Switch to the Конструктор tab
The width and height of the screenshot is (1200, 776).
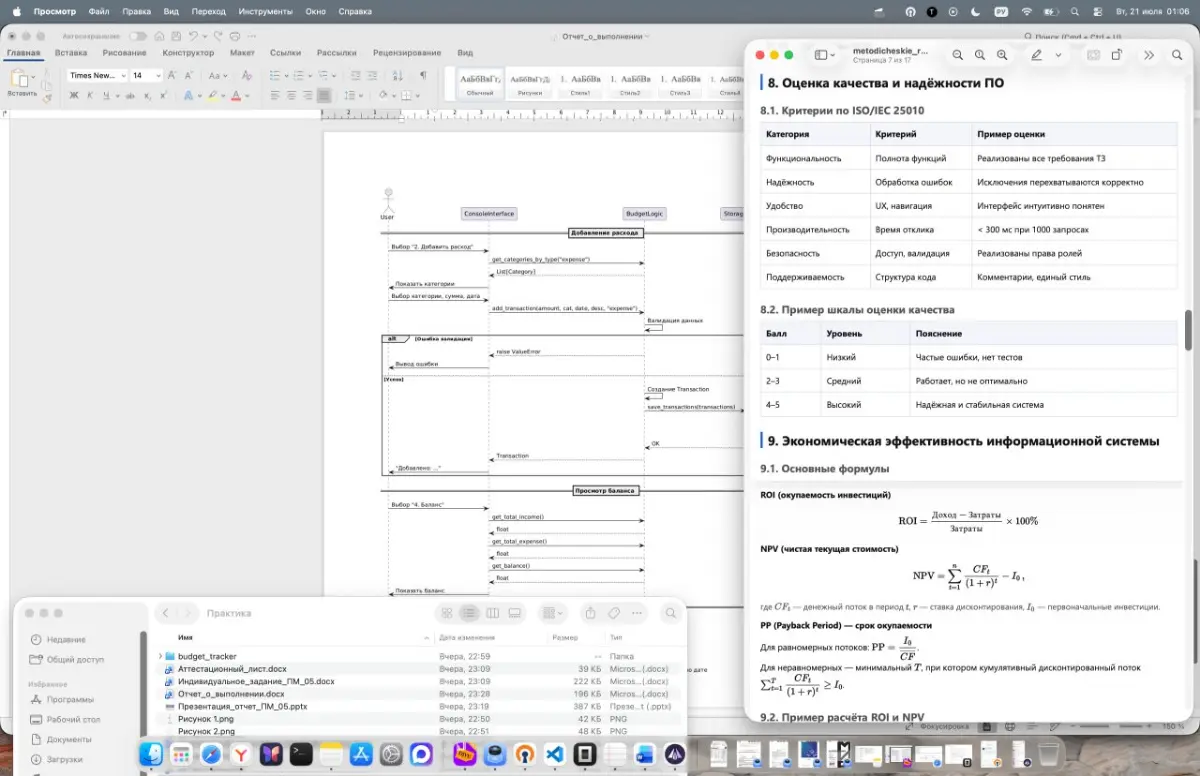tap(188, 53)
